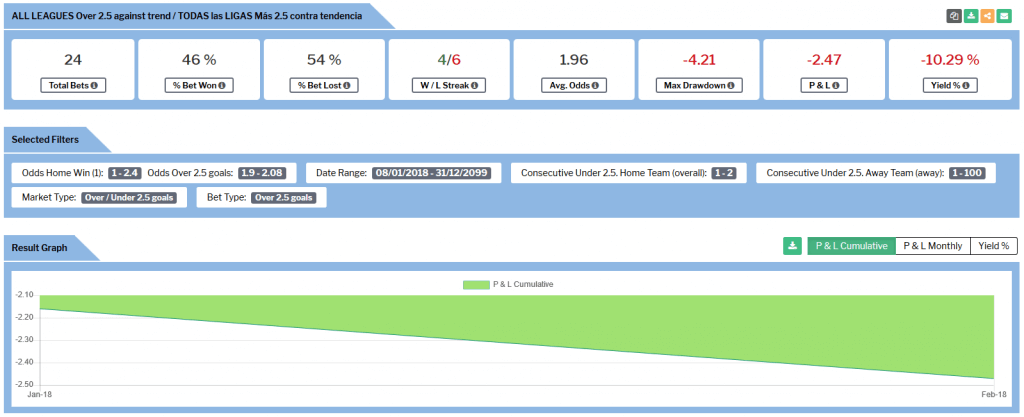Click the Jan-18 axis label
This screenshot has width=1024, height=417.
pyautogui.click(x=39, y=395)
